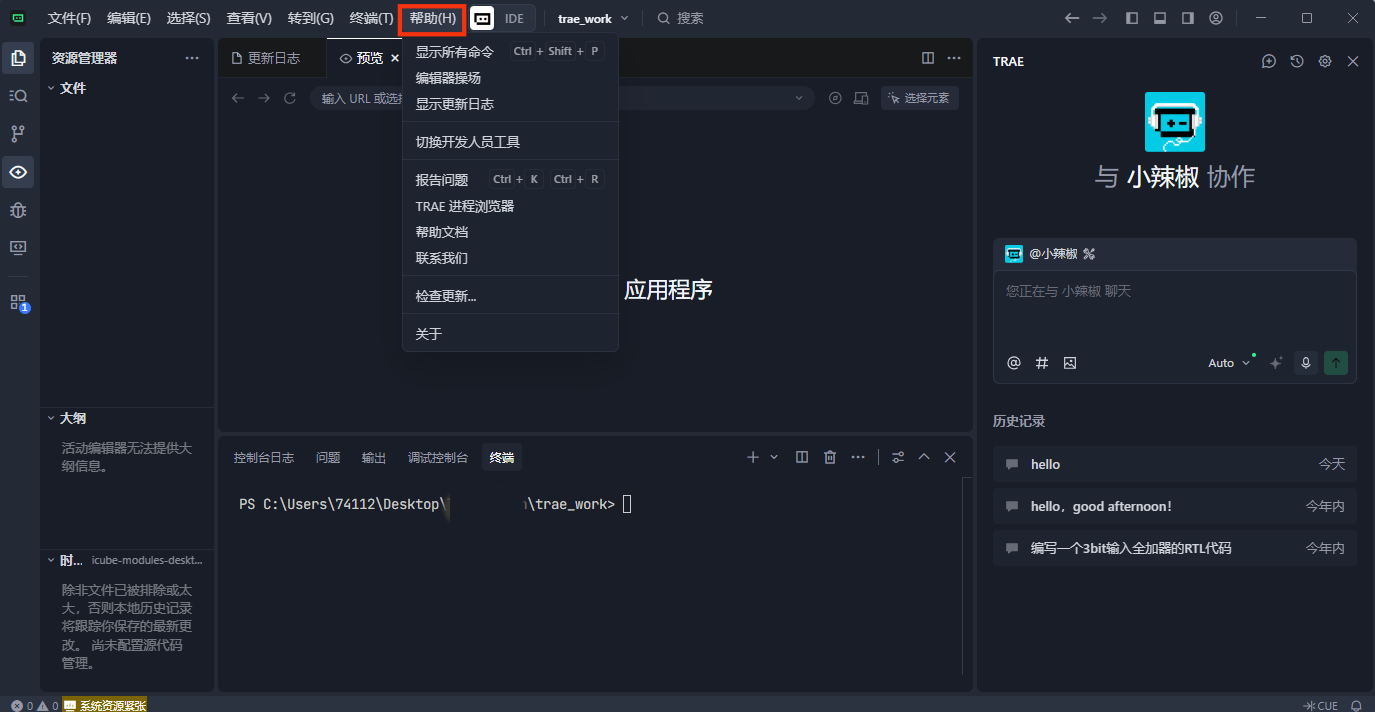Open the Run and Debug bug icon
Screen dimensions: 1375x712
(x=18, y=210)
